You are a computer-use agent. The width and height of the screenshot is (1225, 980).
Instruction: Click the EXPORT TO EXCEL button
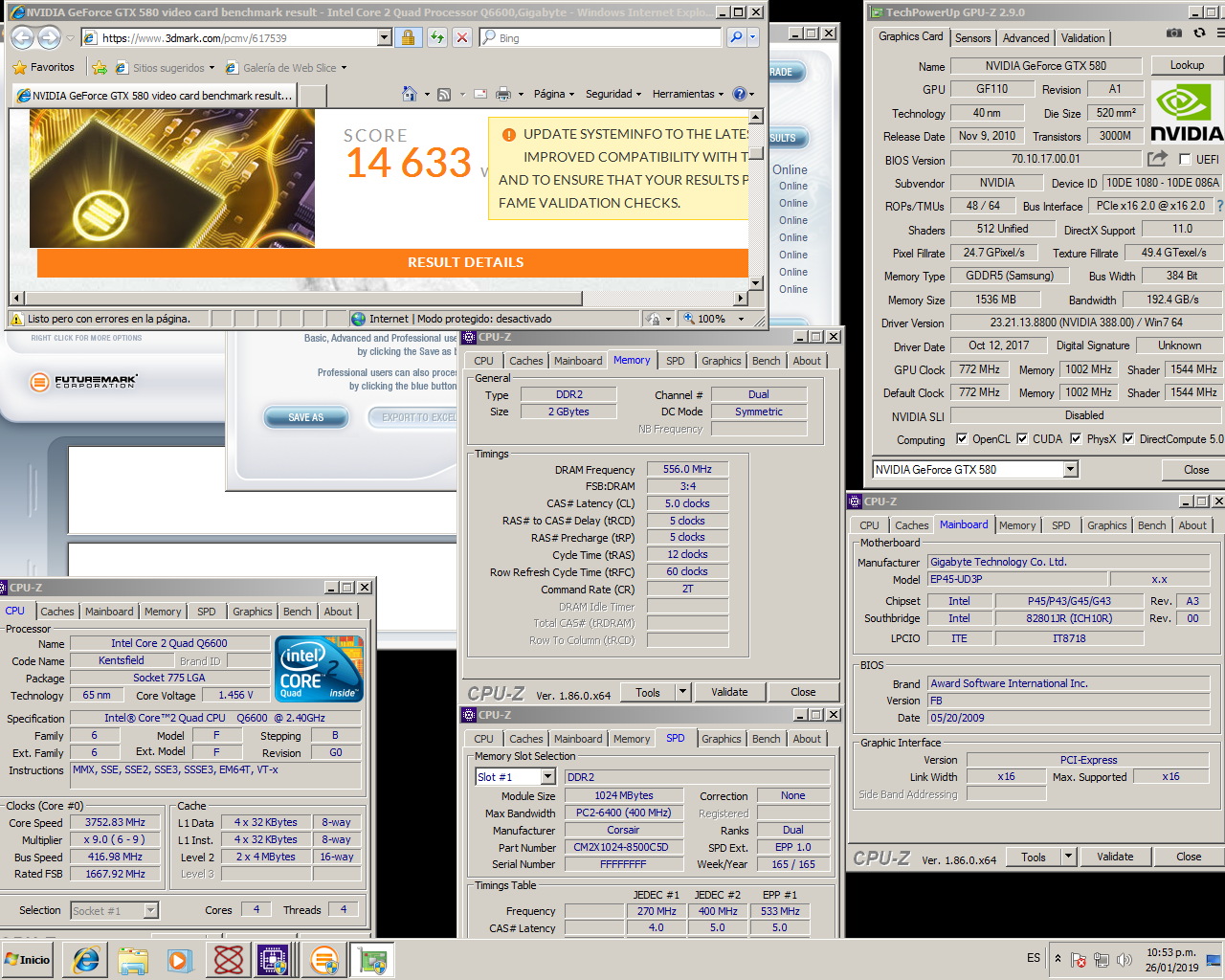pos(413,417)
